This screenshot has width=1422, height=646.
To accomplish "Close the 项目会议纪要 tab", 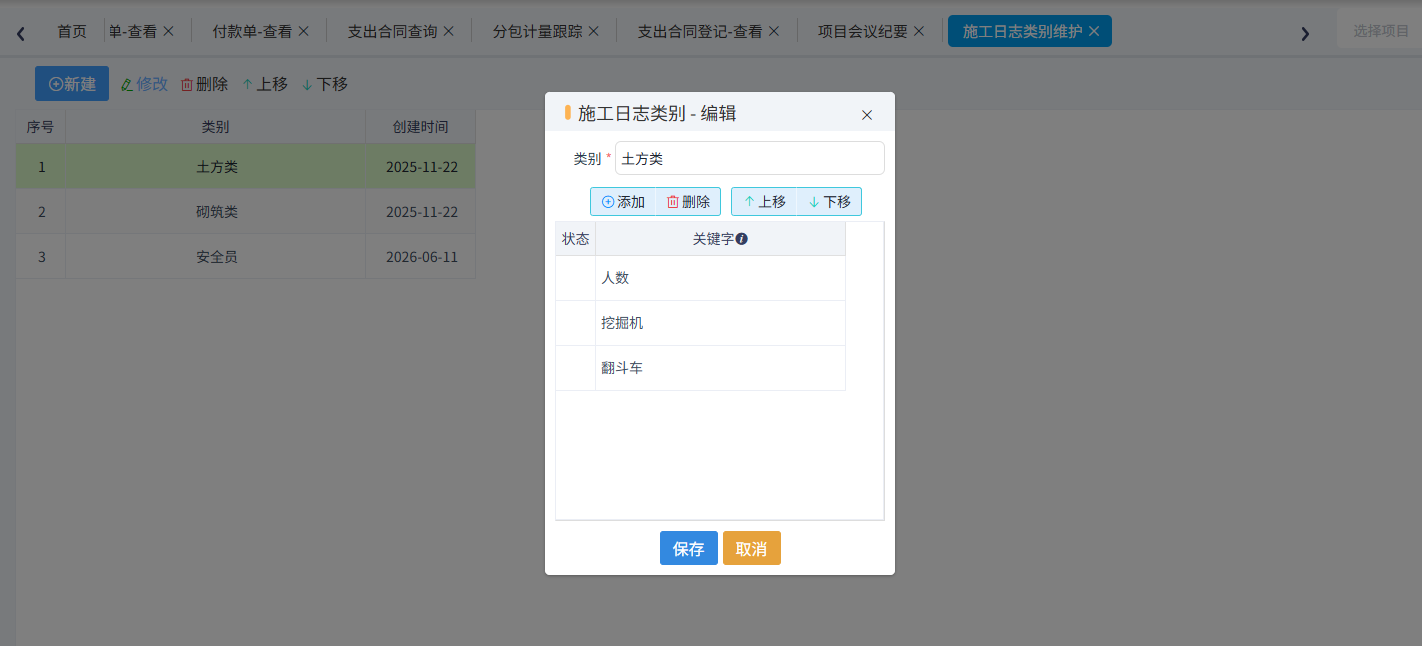I will 919,31.
